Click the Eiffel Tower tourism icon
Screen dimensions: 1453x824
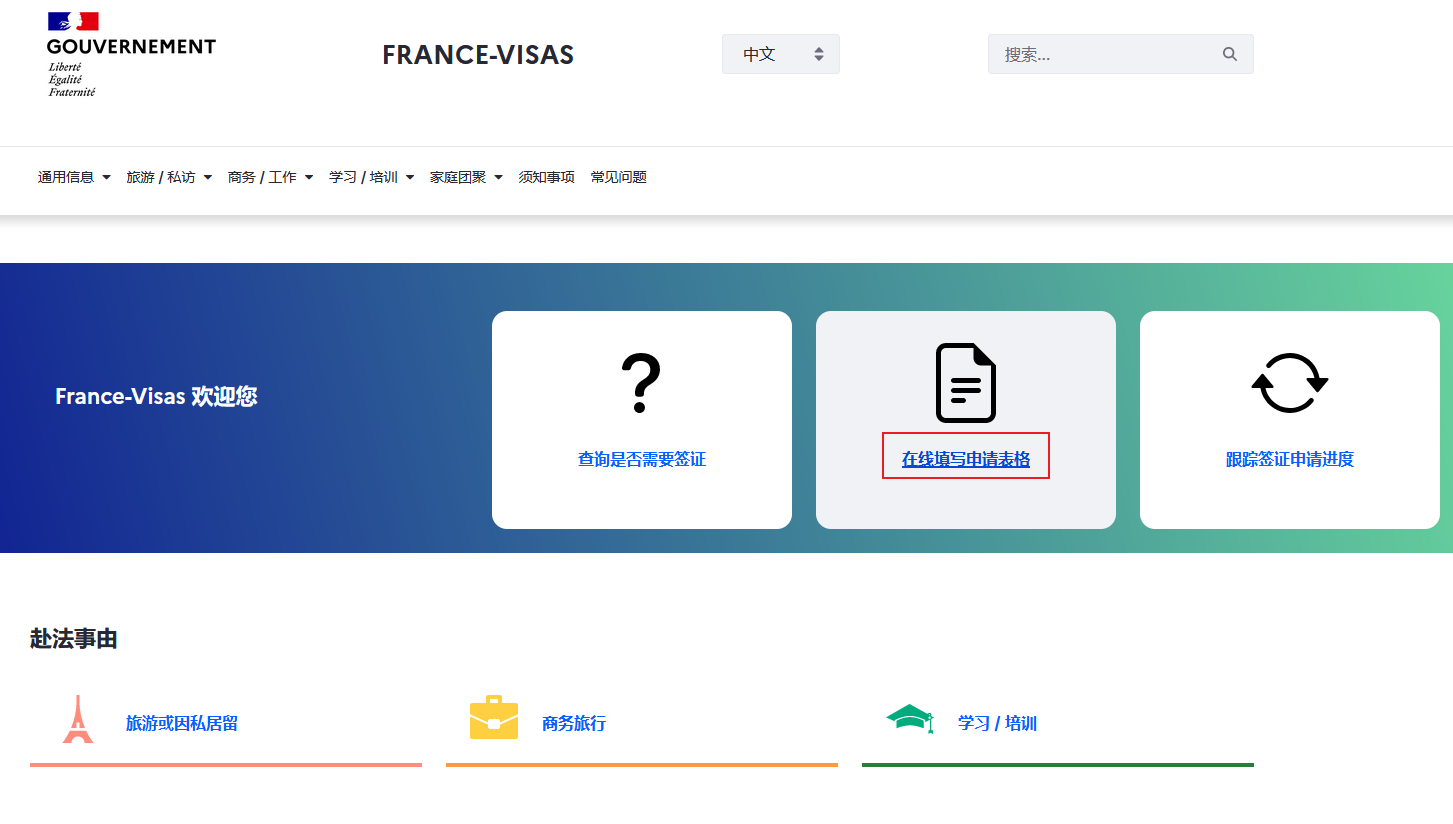coord(78,719)
